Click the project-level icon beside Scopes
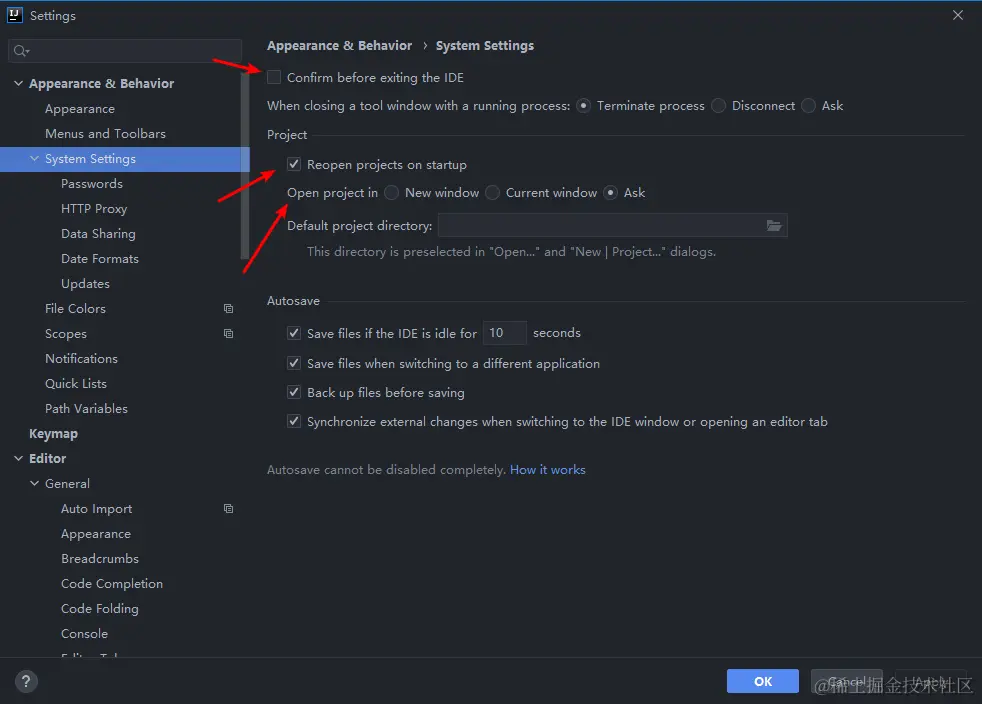Viewport: 982px width, 704px height. pyautogui.click(x=229, y=334)
